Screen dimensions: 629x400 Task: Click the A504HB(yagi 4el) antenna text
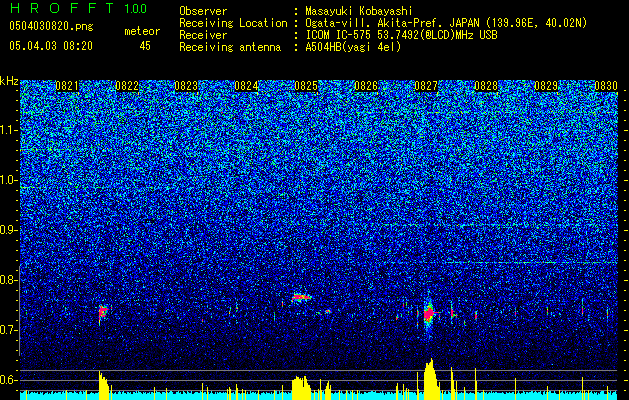tap(353, 47)
